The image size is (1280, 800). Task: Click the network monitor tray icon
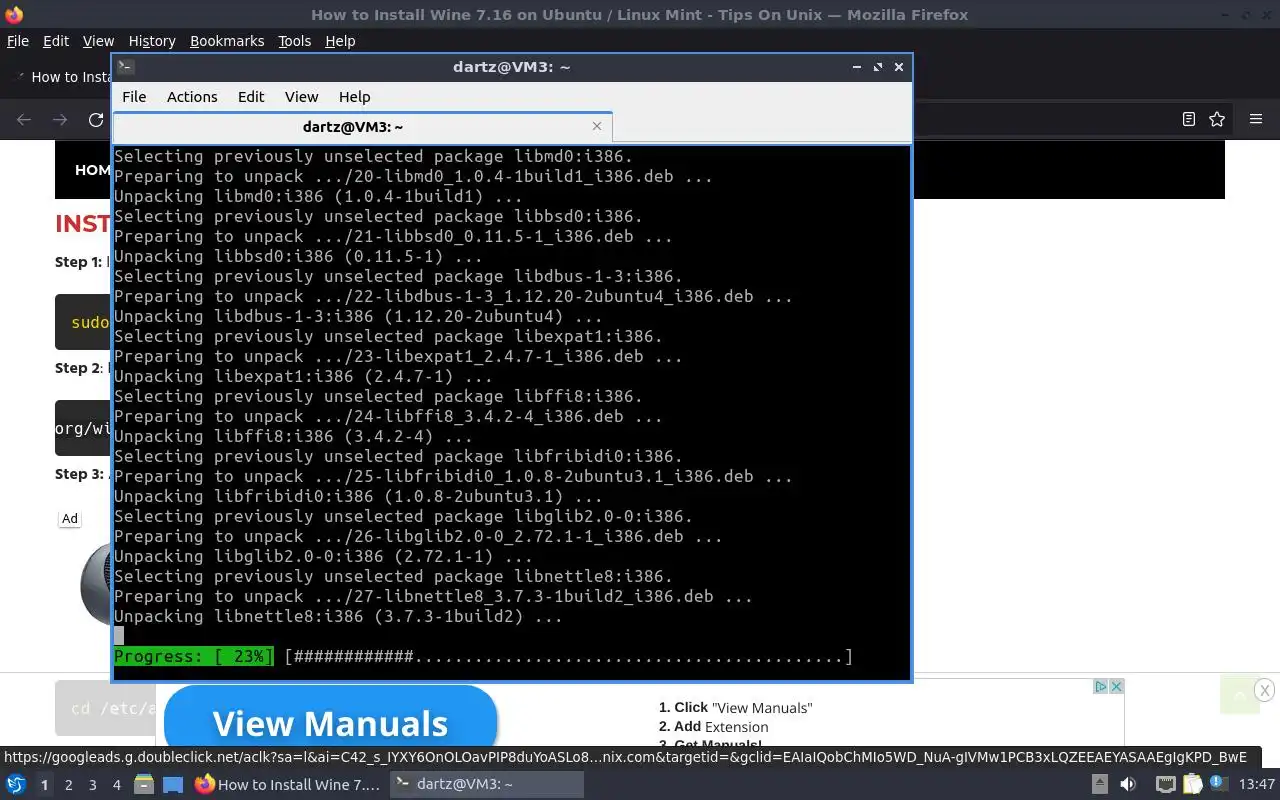[x=1166, y=784]
